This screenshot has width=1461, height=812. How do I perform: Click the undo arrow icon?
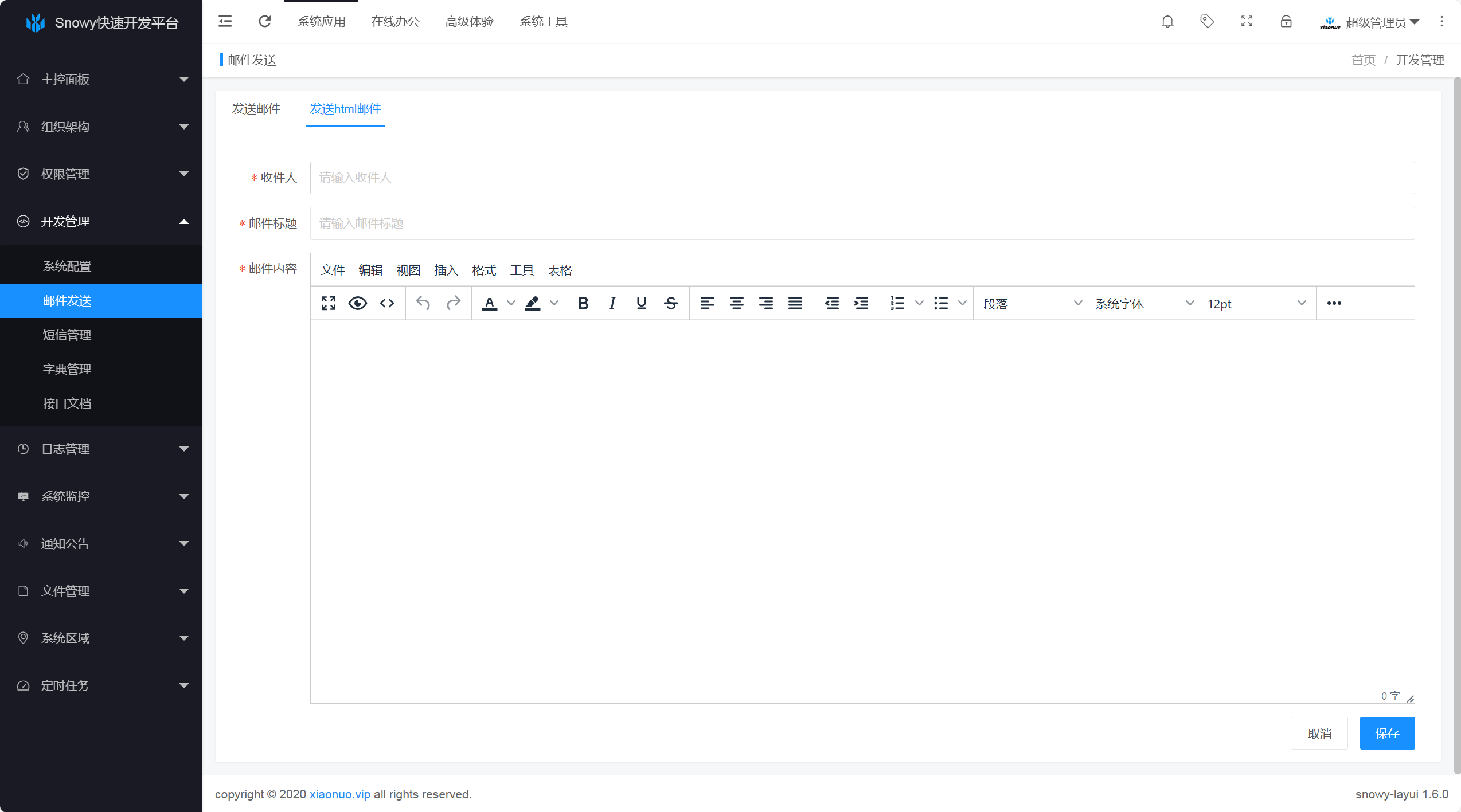[423, 303]
